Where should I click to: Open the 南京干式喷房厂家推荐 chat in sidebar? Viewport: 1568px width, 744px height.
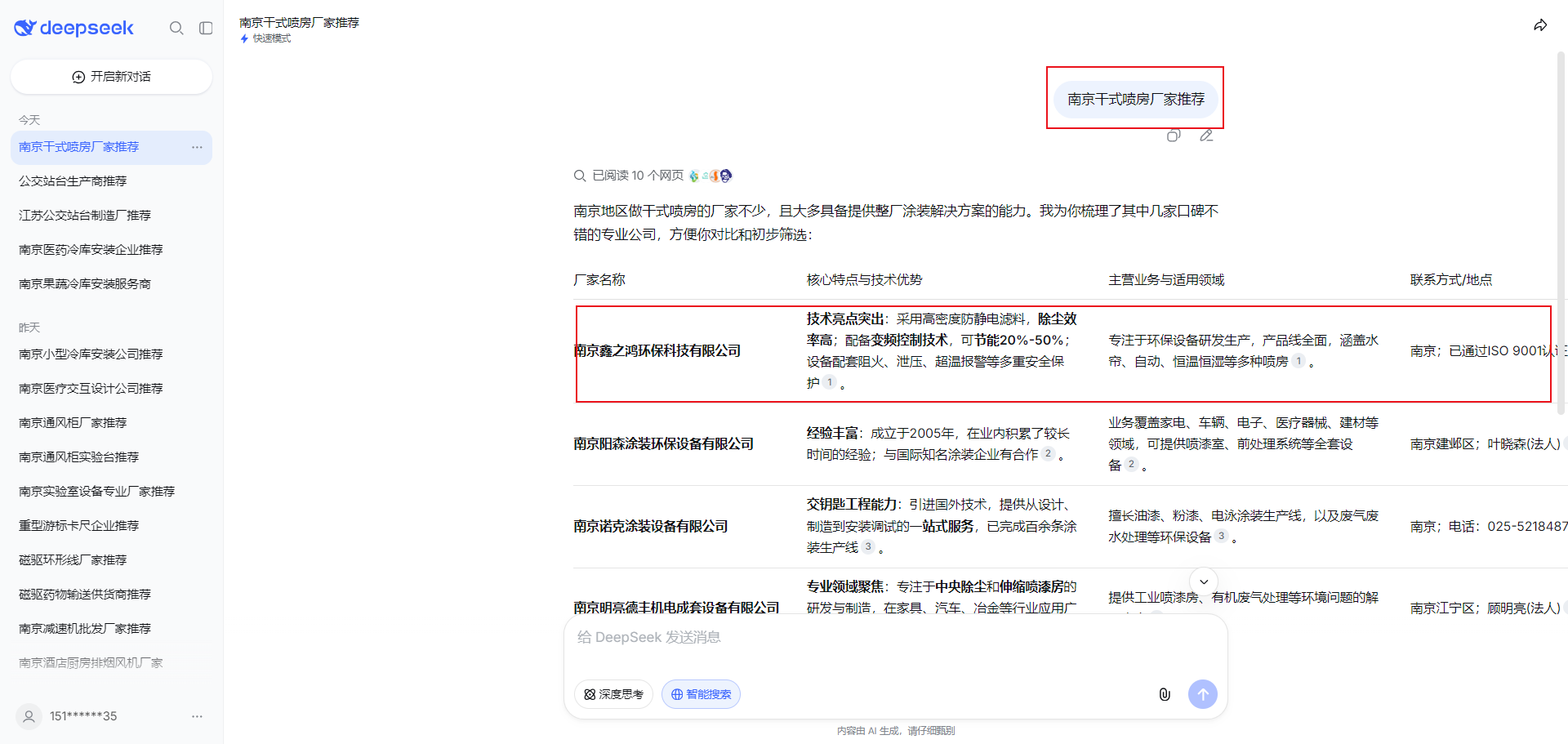point(111,147)
